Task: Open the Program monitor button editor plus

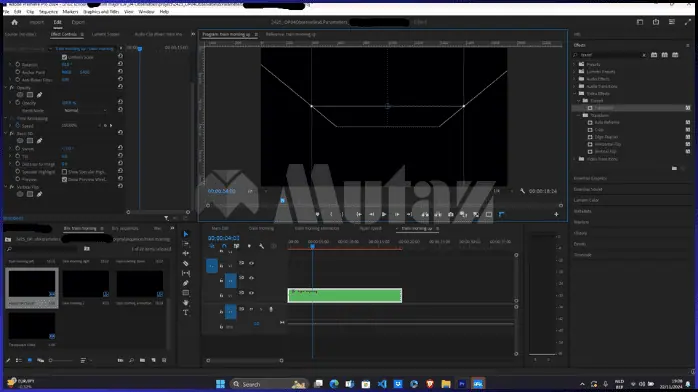Action: [556, 214]
